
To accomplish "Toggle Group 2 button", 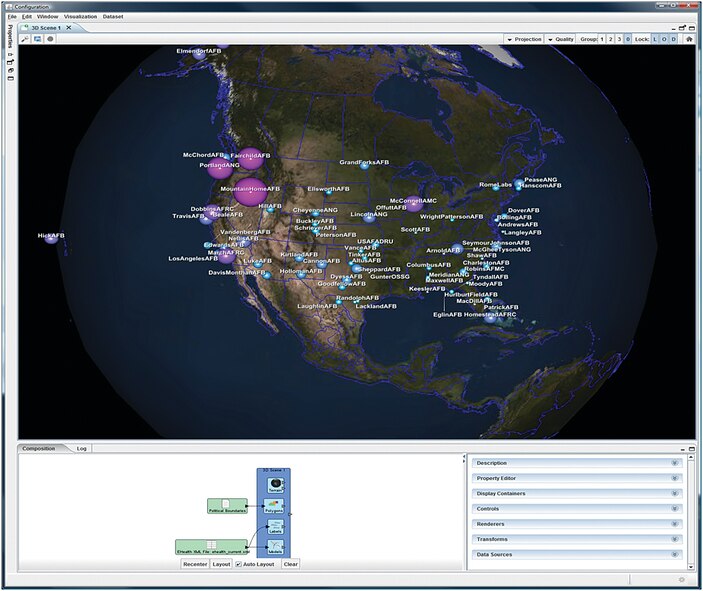I will pyautogui.click(x=611, y=39).
